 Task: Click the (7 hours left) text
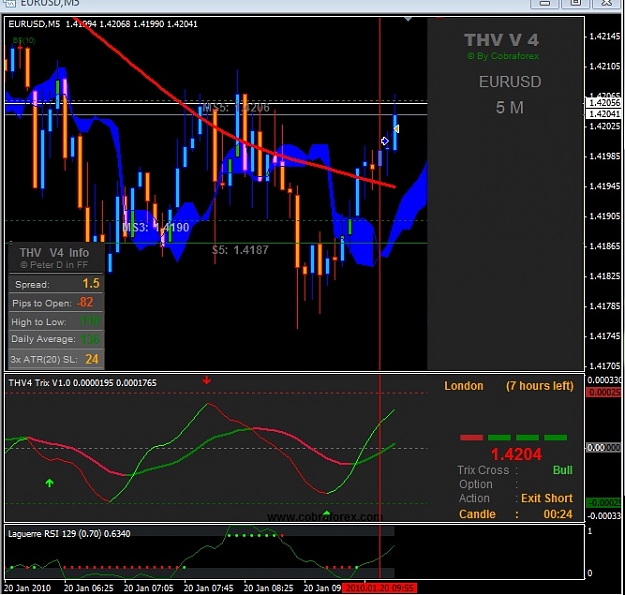(x=540, y=386)
